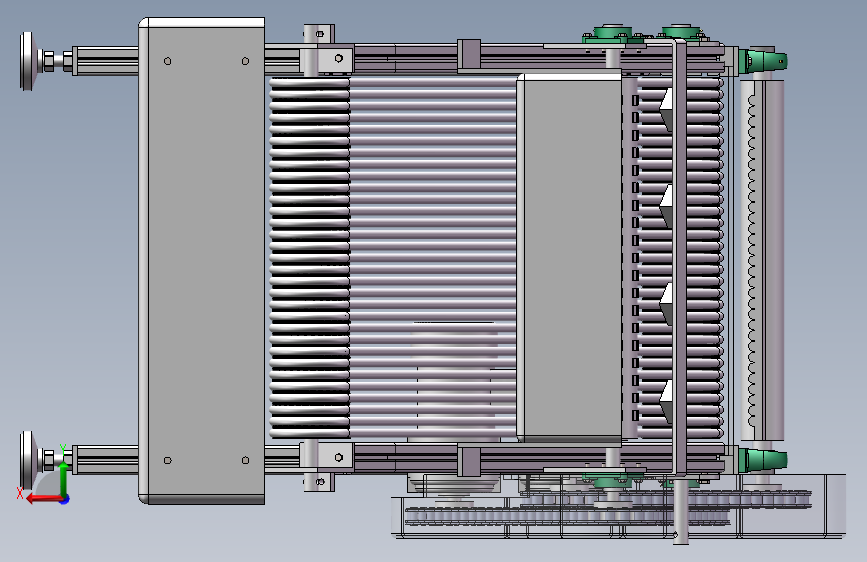The width and height of the screenshot is (867, 562).
Task: Select the upper-right green bearing housing
Action: click(x=763, y=61)
